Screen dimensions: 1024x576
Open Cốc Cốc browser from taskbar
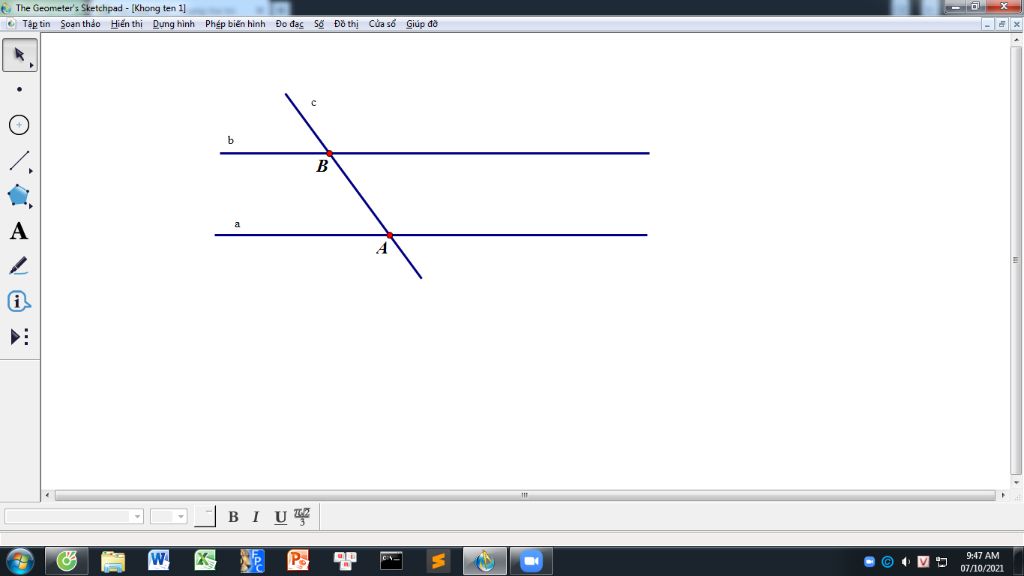click(x=67, y=561)
